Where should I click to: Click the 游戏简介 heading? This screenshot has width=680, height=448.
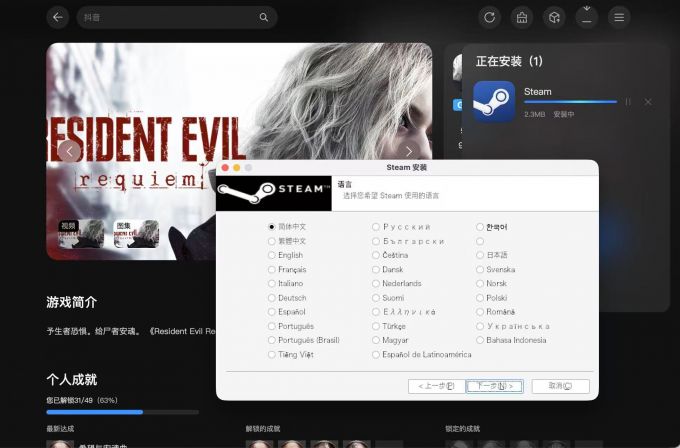click(x=72, y=302)
